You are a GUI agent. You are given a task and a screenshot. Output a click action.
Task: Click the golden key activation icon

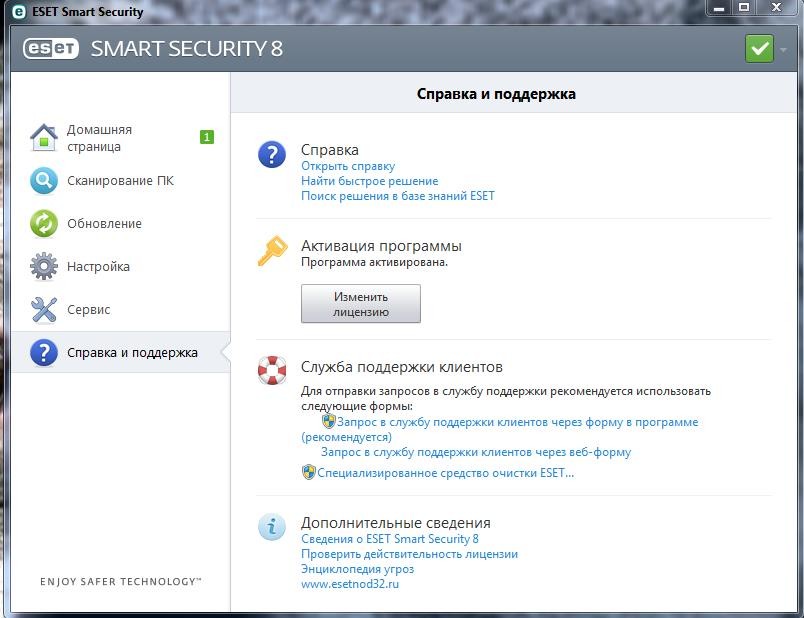(x=271, y=252)
